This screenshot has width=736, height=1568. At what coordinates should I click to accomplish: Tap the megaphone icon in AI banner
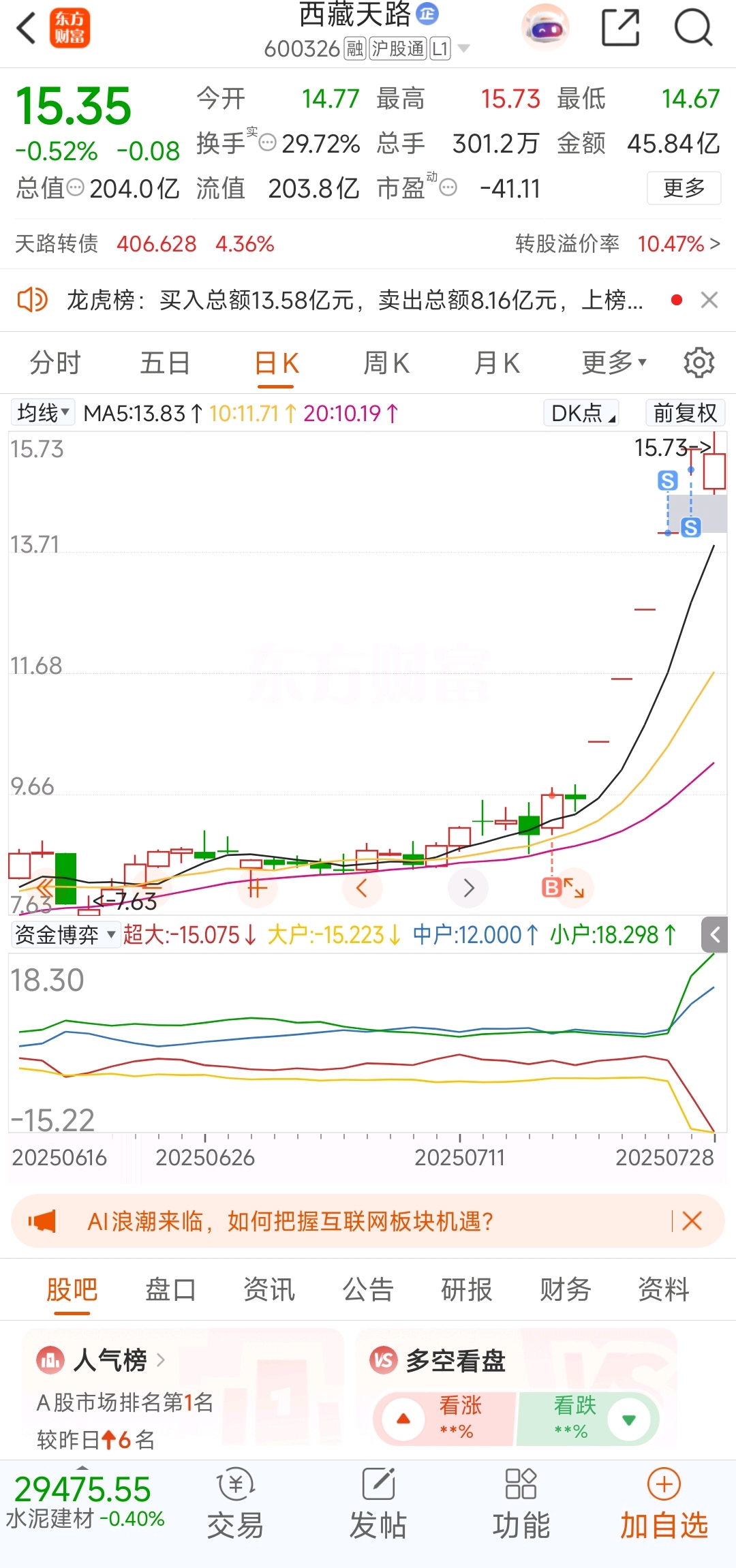click(42, 1220)
